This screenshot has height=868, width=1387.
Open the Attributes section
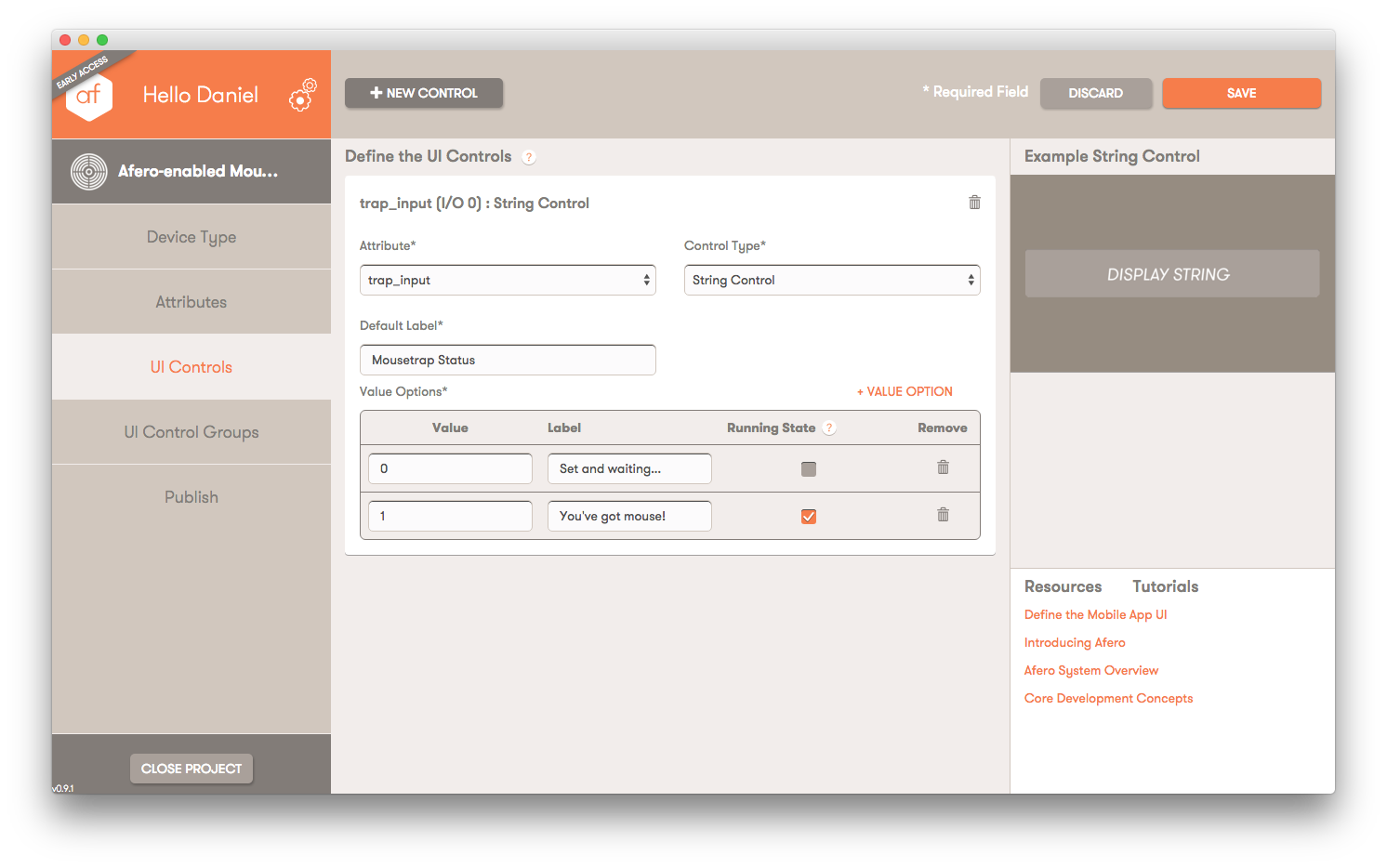point(192,302)
